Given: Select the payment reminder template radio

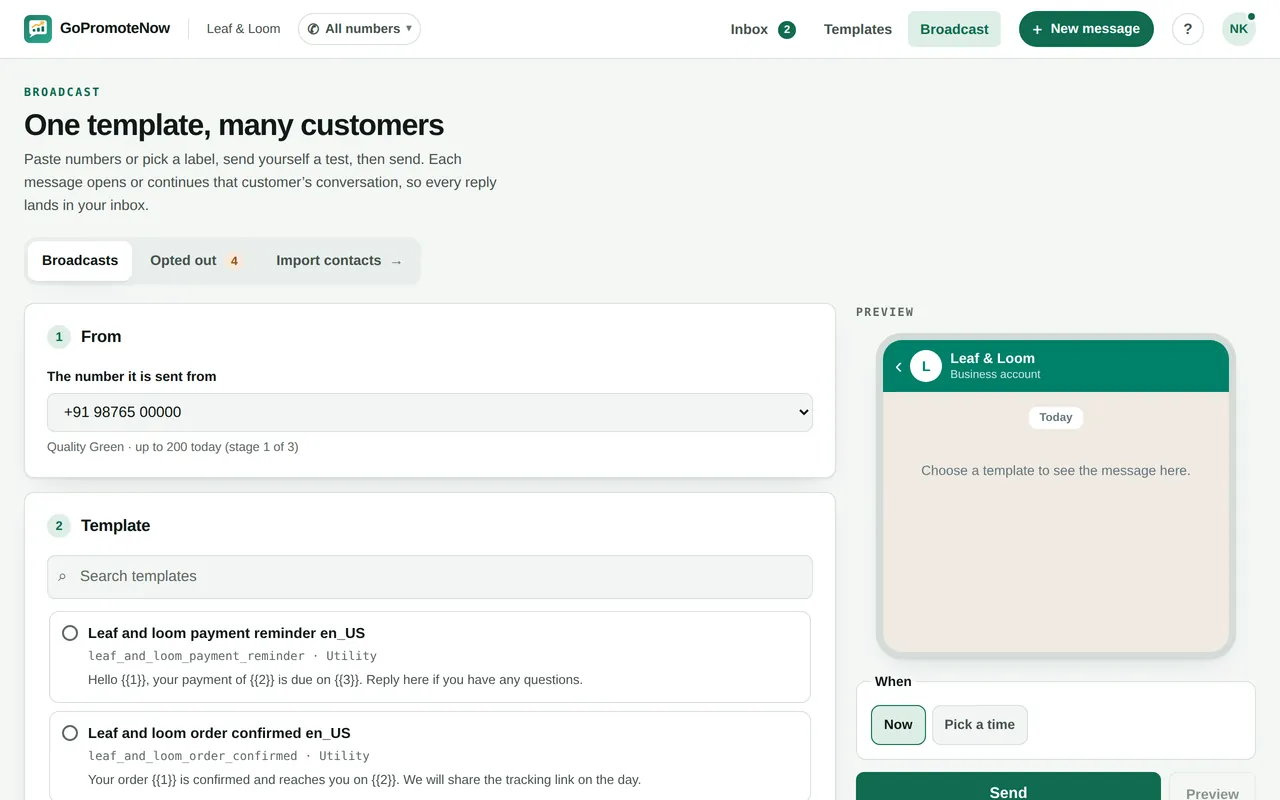Looking at the screenshot, I should coord(70,633).
